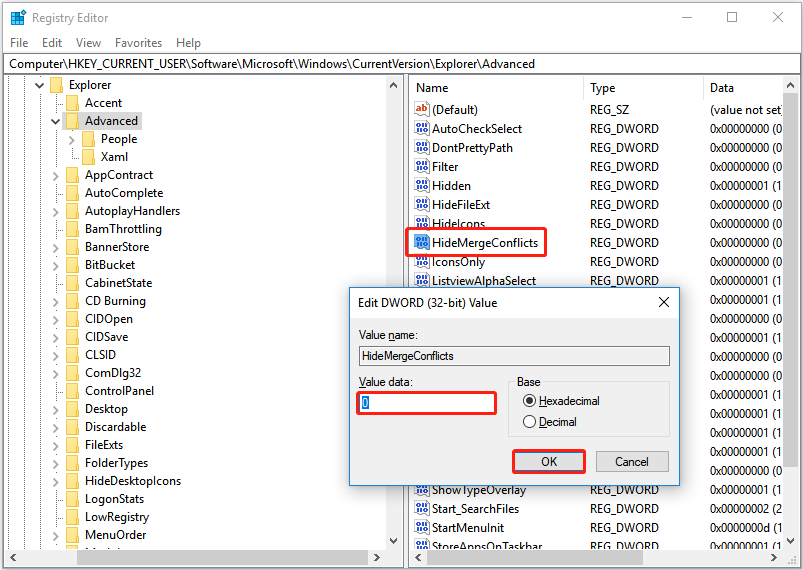The image size is (803, 570).
Task: Expand the People subkey
Action: [72, 139]
